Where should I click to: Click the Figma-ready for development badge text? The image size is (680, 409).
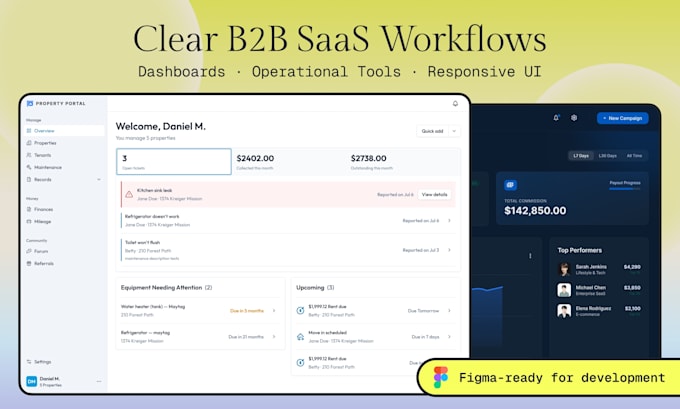coord(562,378)
